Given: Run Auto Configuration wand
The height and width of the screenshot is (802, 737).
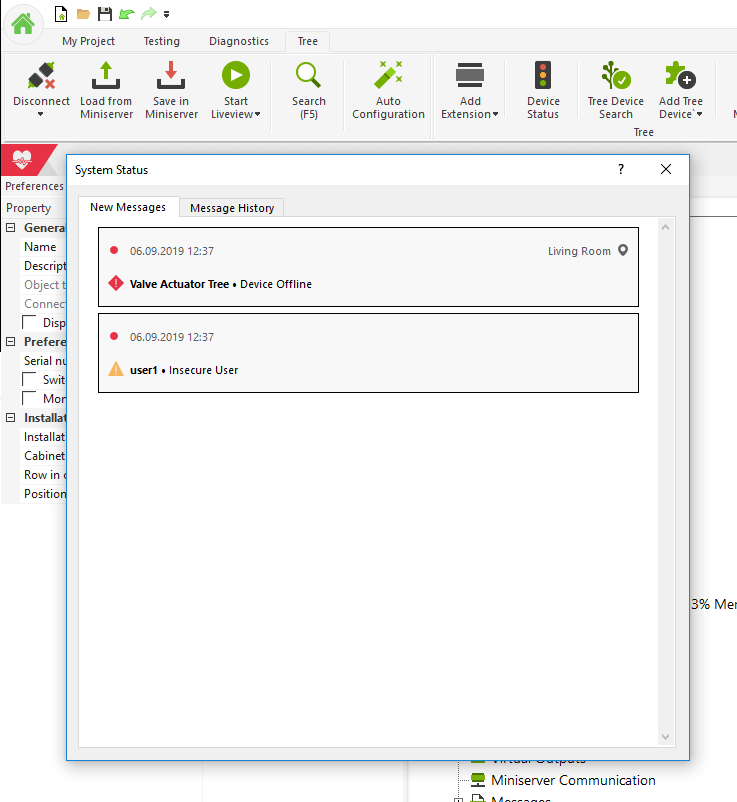Looking at the screenshot, I should pyautogui.click(x=388, y=76).
